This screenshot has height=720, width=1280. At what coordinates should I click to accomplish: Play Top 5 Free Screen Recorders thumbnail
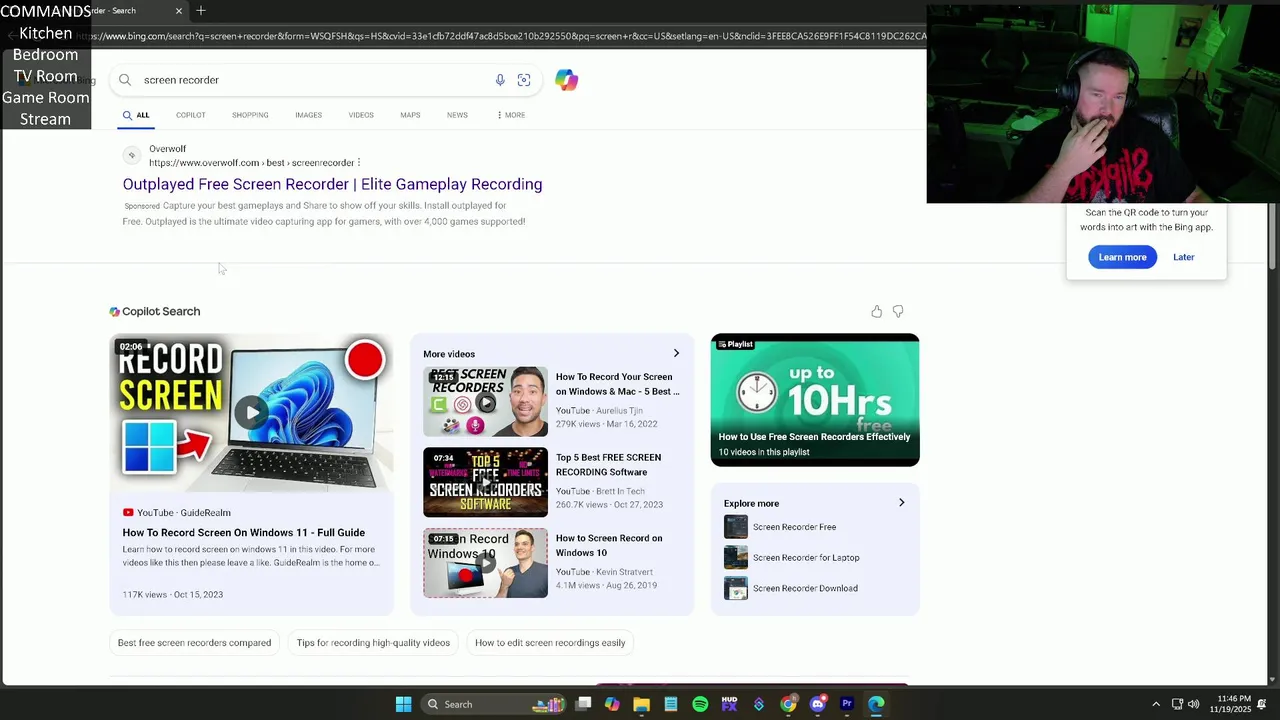(x=485, y=482)
